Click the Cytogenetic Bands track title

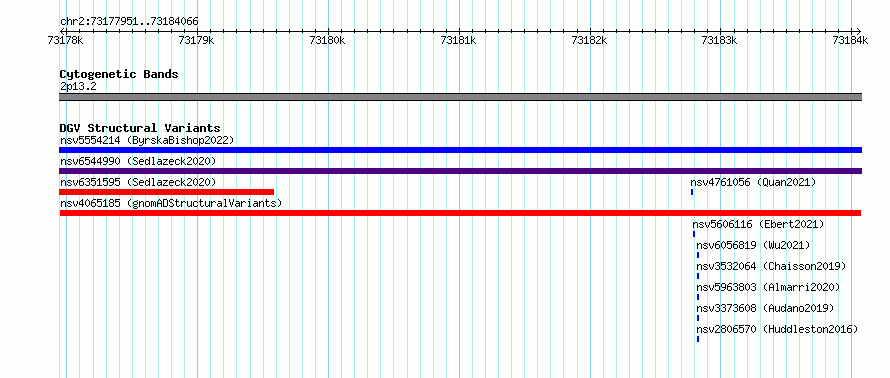(119, 74)
